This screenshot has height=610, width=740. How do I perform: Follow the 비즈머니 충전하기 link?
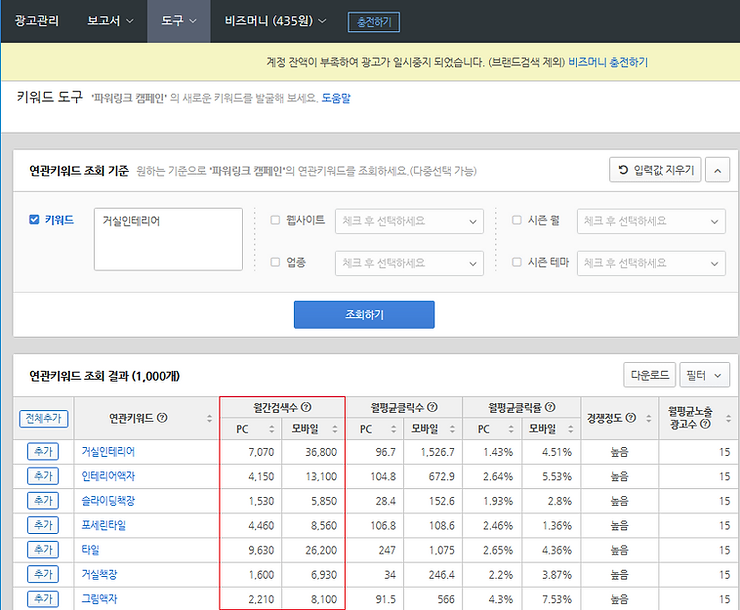(x=608, y=62)
